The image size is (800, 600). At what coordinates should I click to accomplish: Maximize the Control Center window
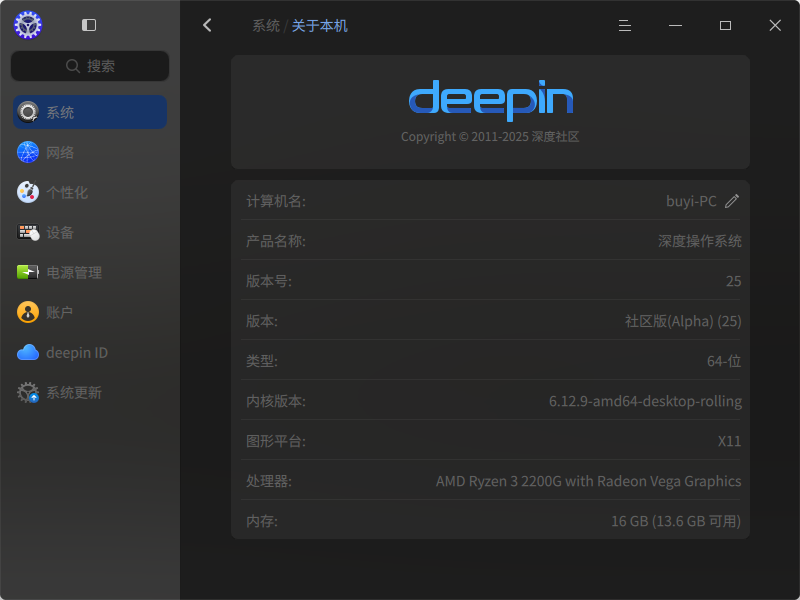[726, 26]
